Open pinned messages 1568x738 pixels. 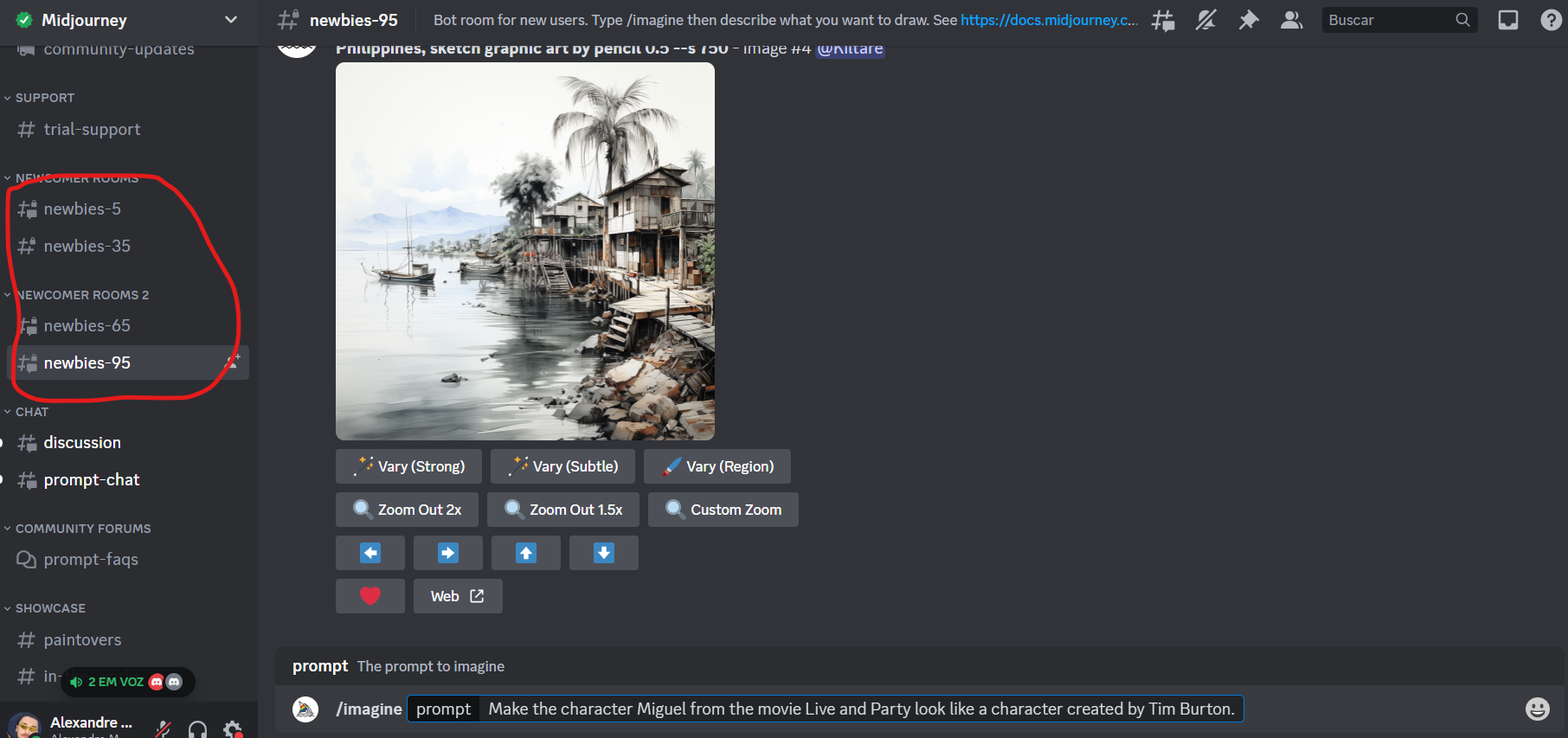1248,20
